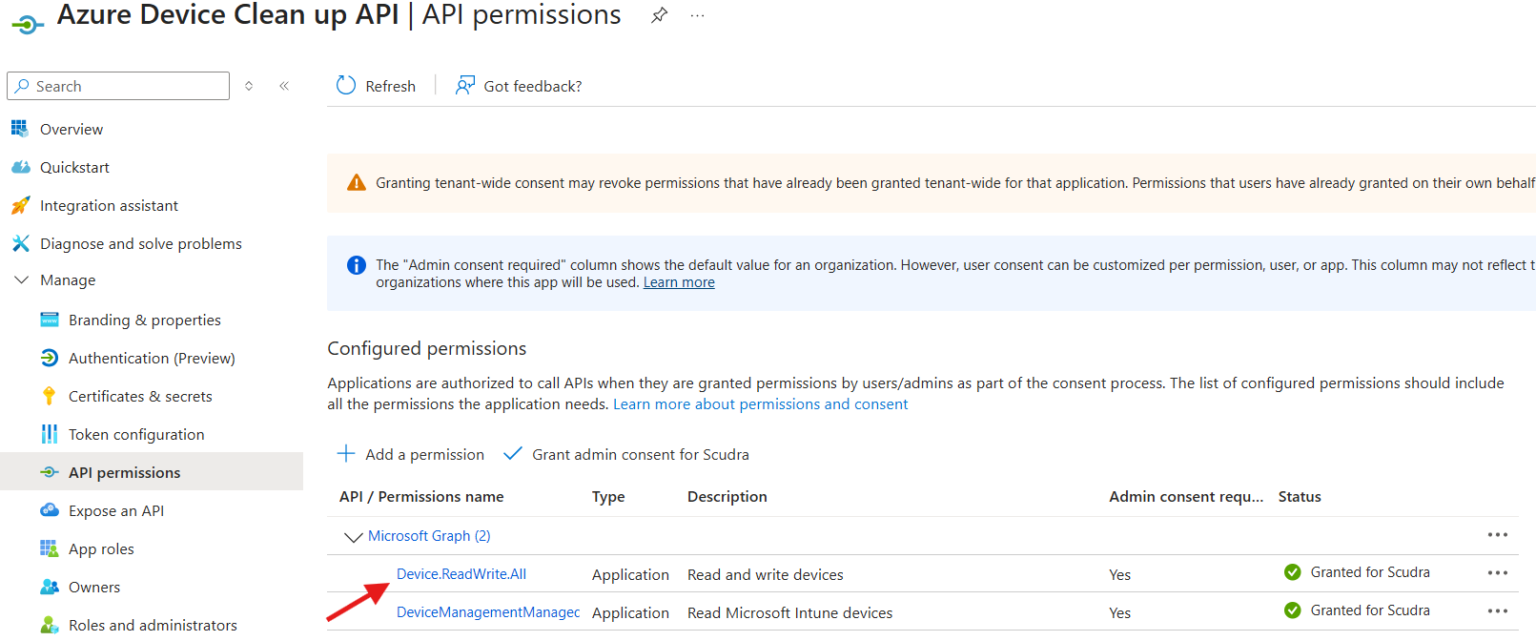The width and height of the screenshot is (1536, 641).
Task: Click the Type column header
Action: (x=608, y=497)
